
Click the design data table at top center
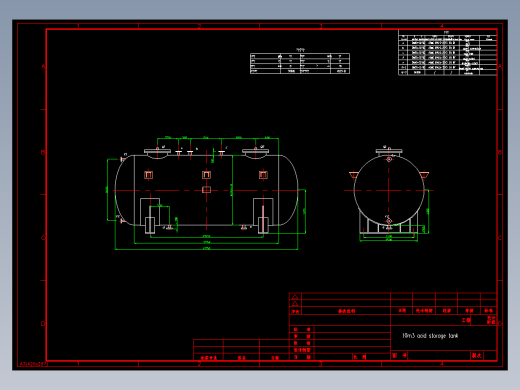click(x=300, y=63)
